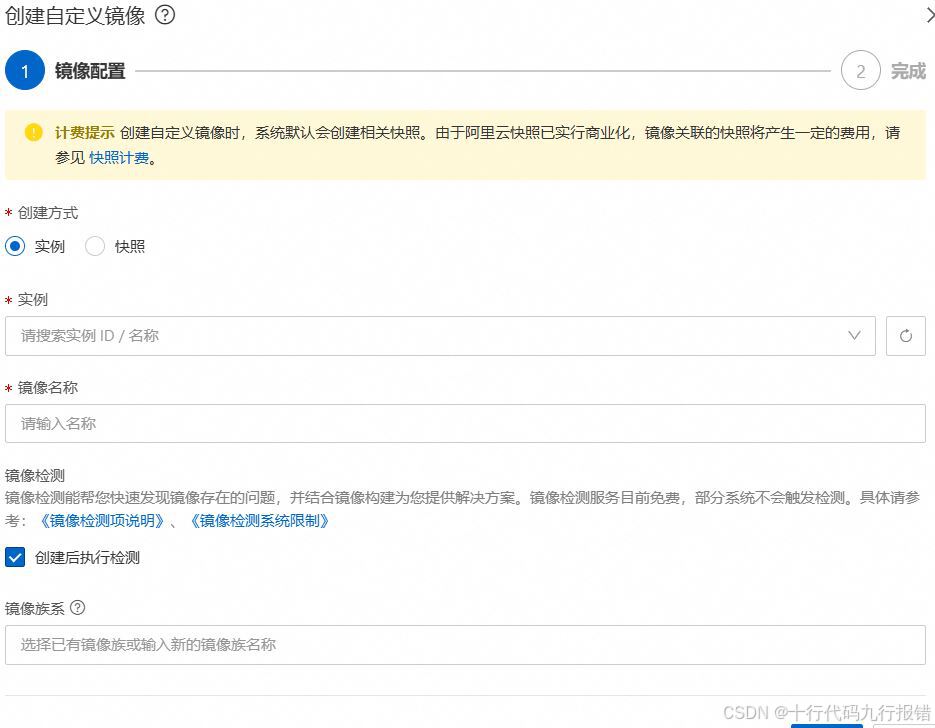Open the 《镜像检测项说明》 link

tap(101, 521)
